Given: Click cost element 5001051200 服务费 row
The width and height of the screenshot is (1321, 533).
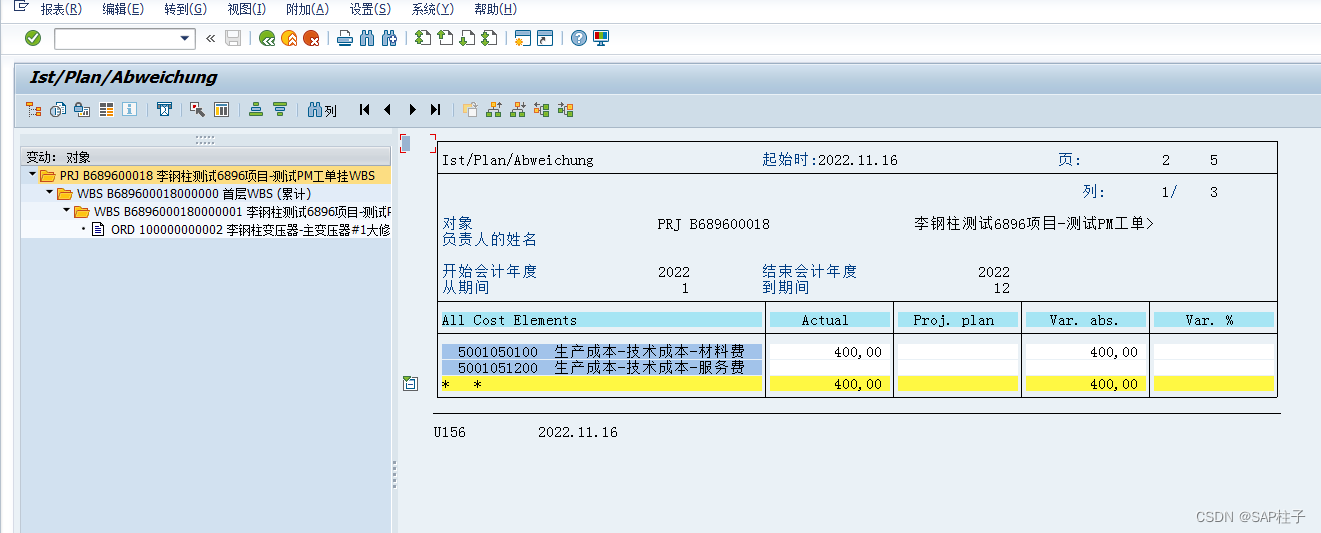Looking at the screenshot, I should (601, 368).
